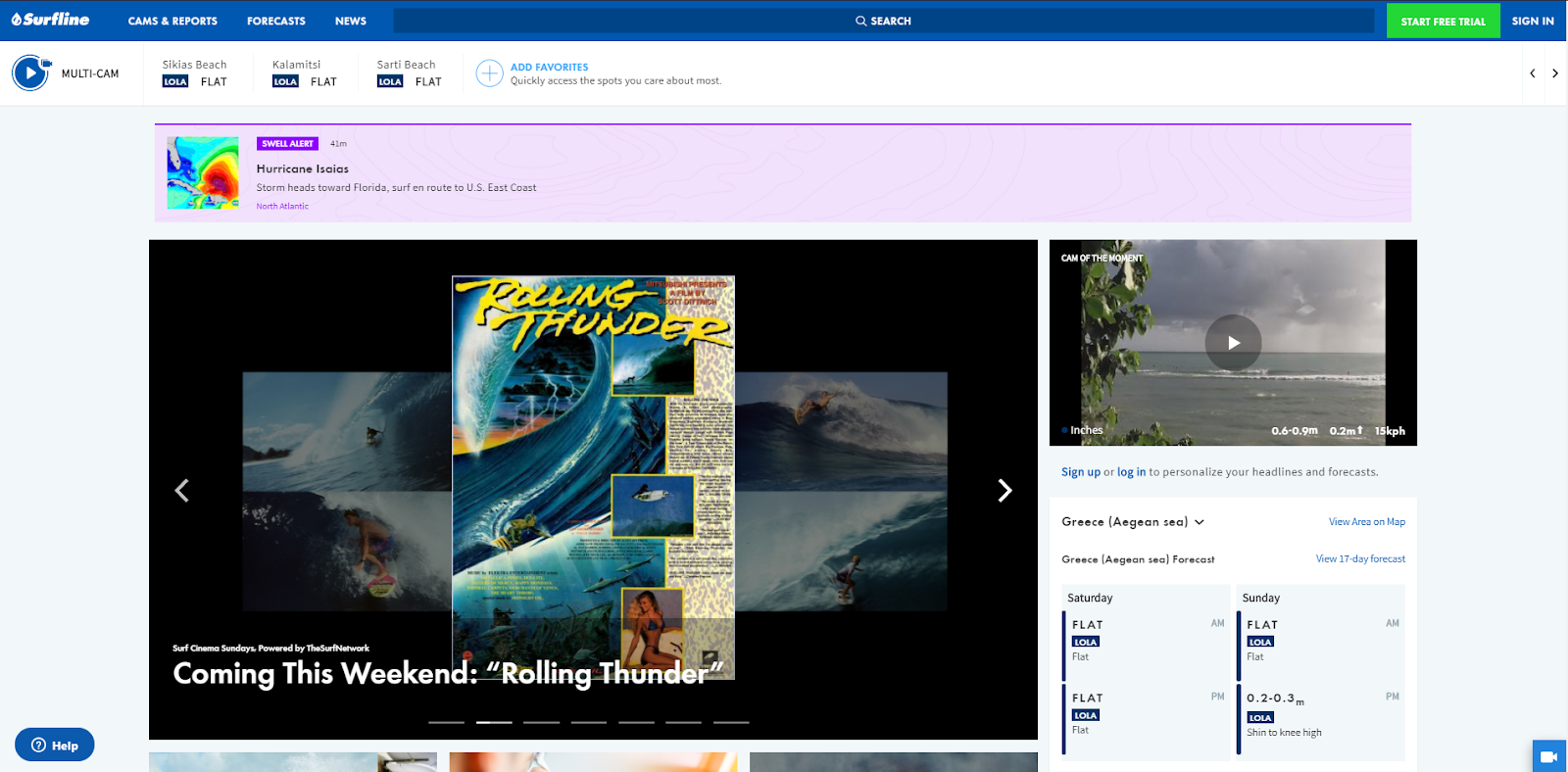Click Saturday AM LOLA badge
1568x772 pixels.
[1085, 642]
